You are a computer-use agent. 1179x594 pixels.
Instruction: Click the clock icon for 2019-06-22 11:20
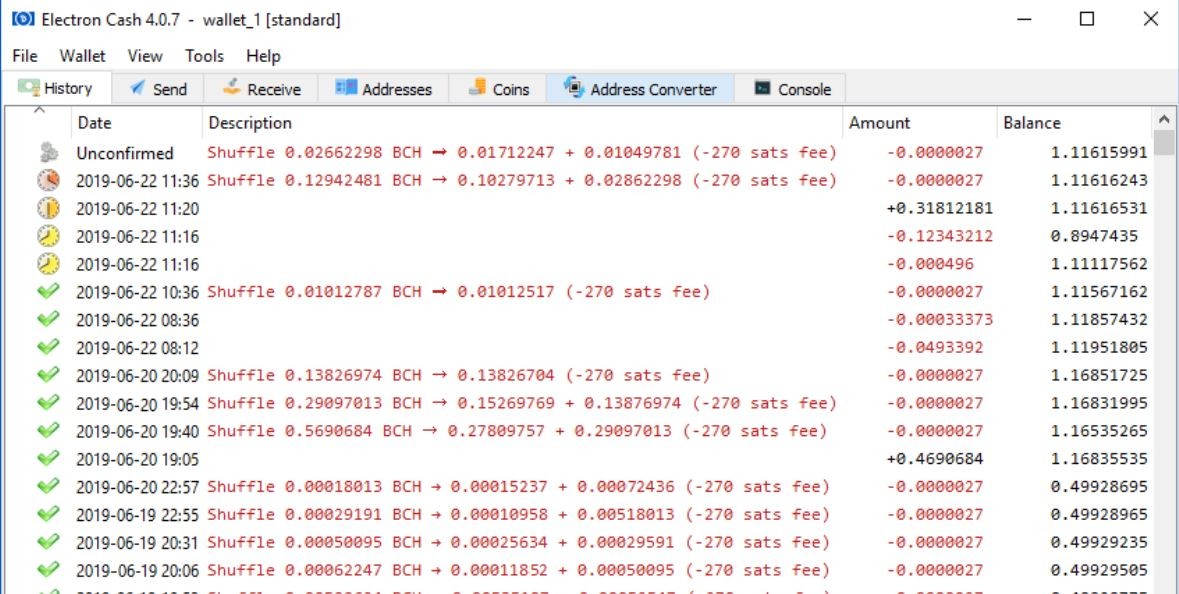coord(48,208)
